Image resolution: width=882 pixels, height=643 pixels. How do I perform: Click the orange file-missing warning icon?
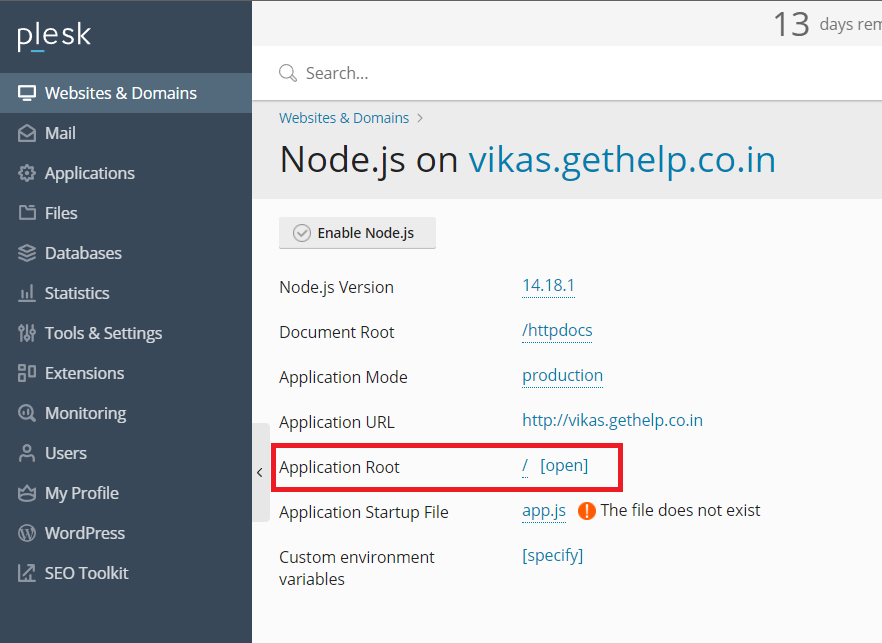click(x=587, y=511)
